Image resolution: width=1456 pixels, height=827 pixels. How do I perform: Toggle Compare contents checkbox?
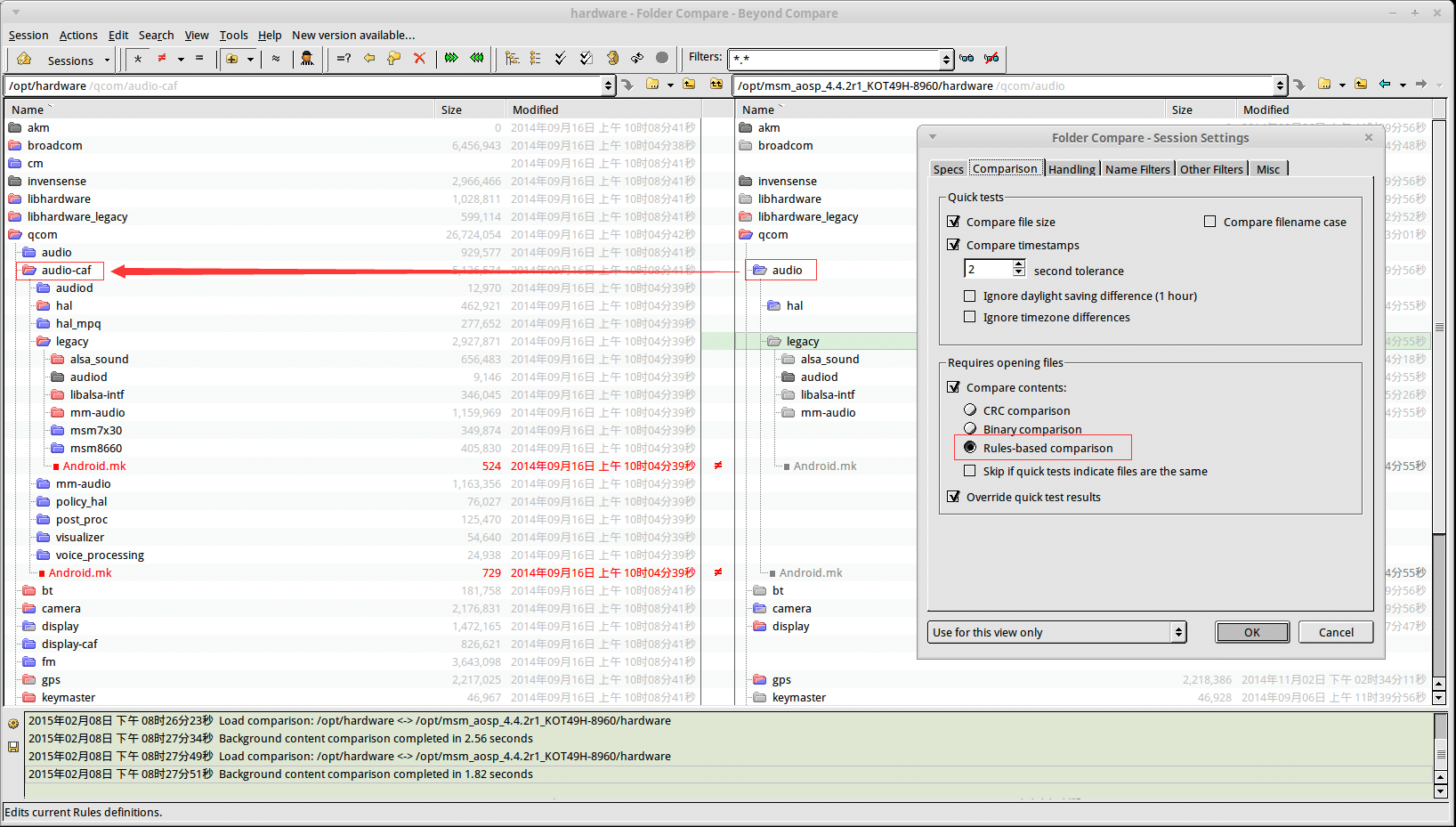click(953, 387)
